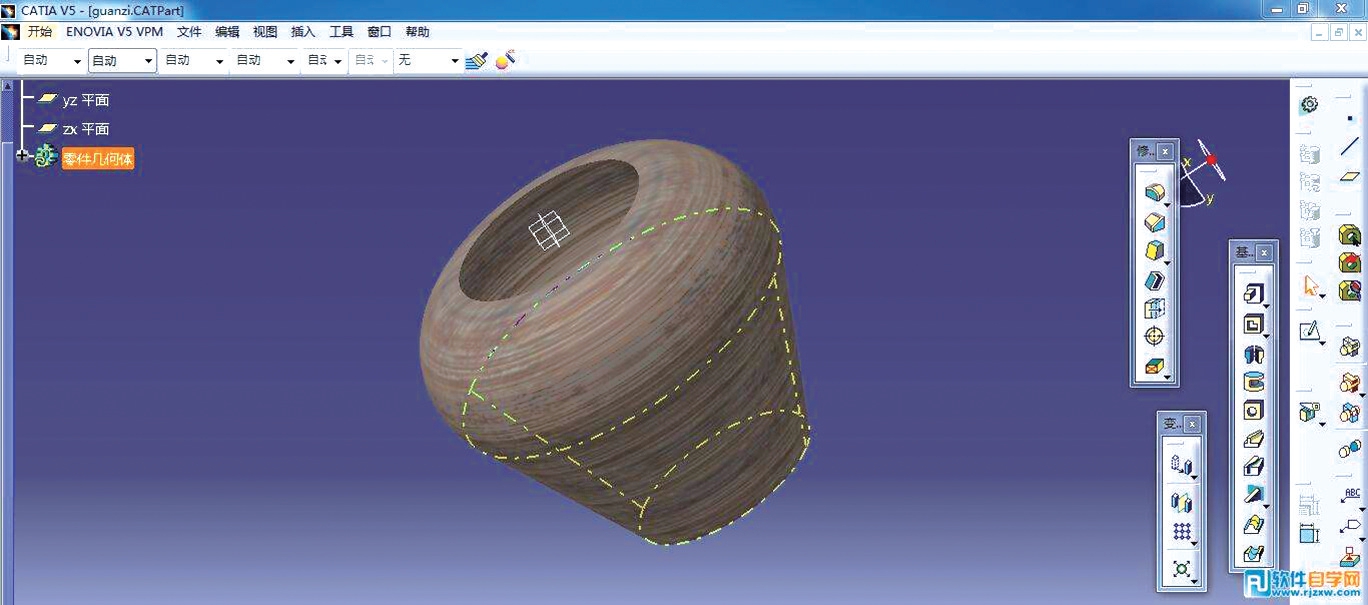Image resolution: width=1368 pixels, height=605 pixels.
Task: Select the Hole tool
Action: [x=1253, y=410]
